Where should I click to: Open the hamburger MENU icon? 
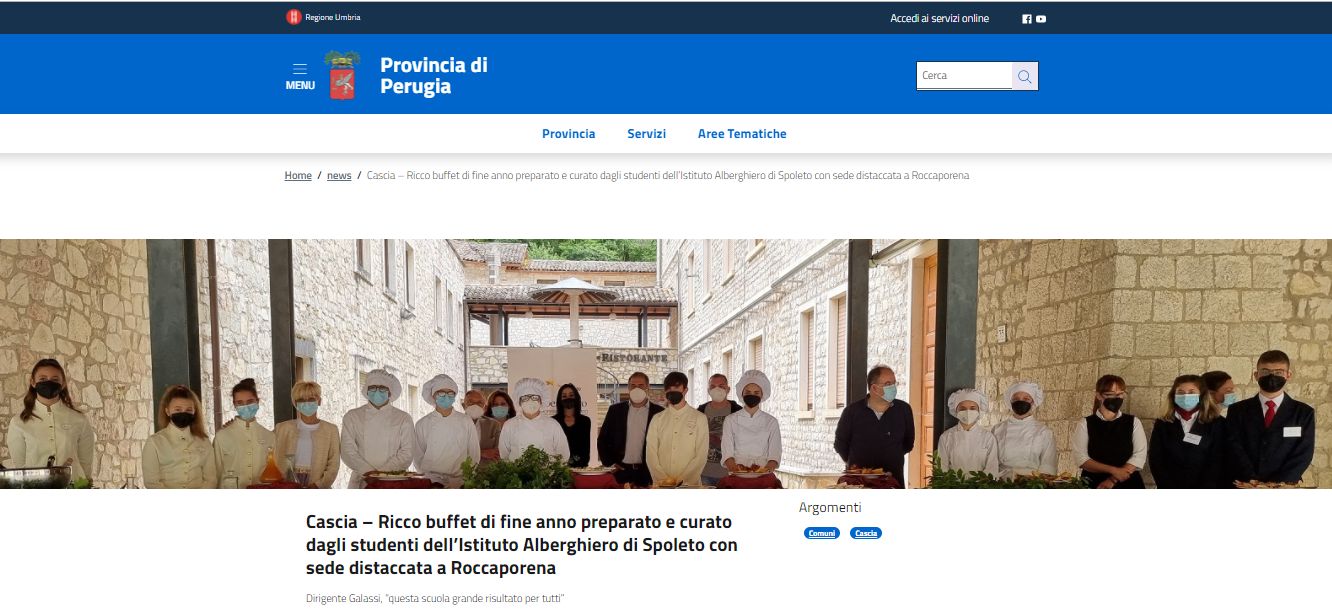click(x=300, y=69)
